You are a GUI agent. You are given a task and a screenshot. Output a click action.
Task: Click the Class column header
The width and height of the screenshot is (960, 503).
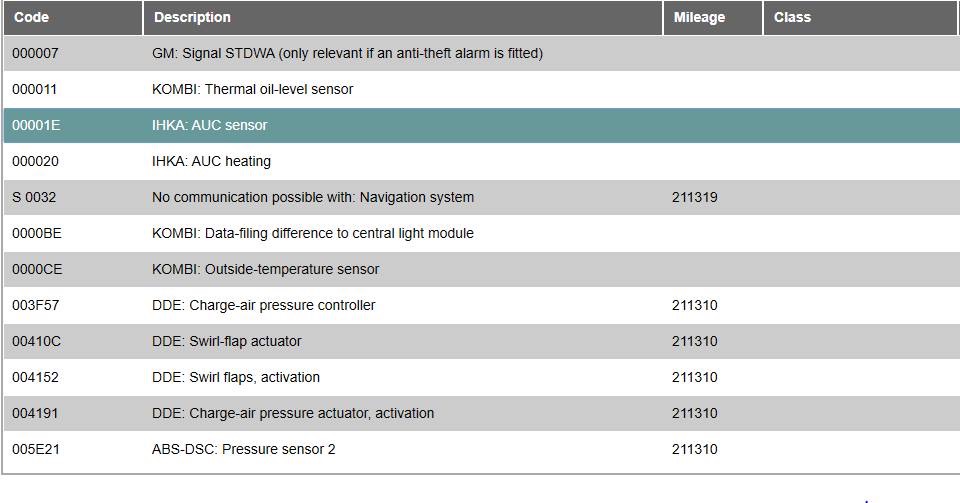coord(861,18)
